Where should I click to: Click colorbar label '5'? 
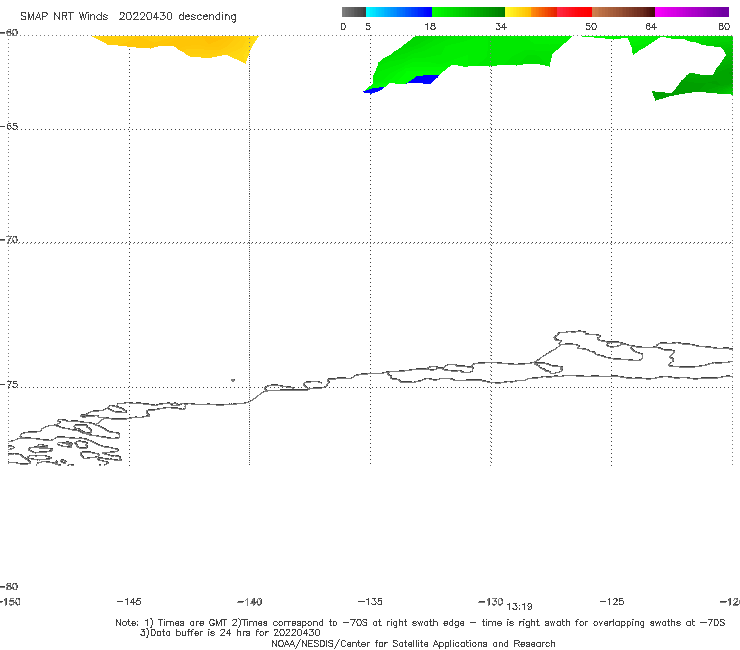[368, 26]
